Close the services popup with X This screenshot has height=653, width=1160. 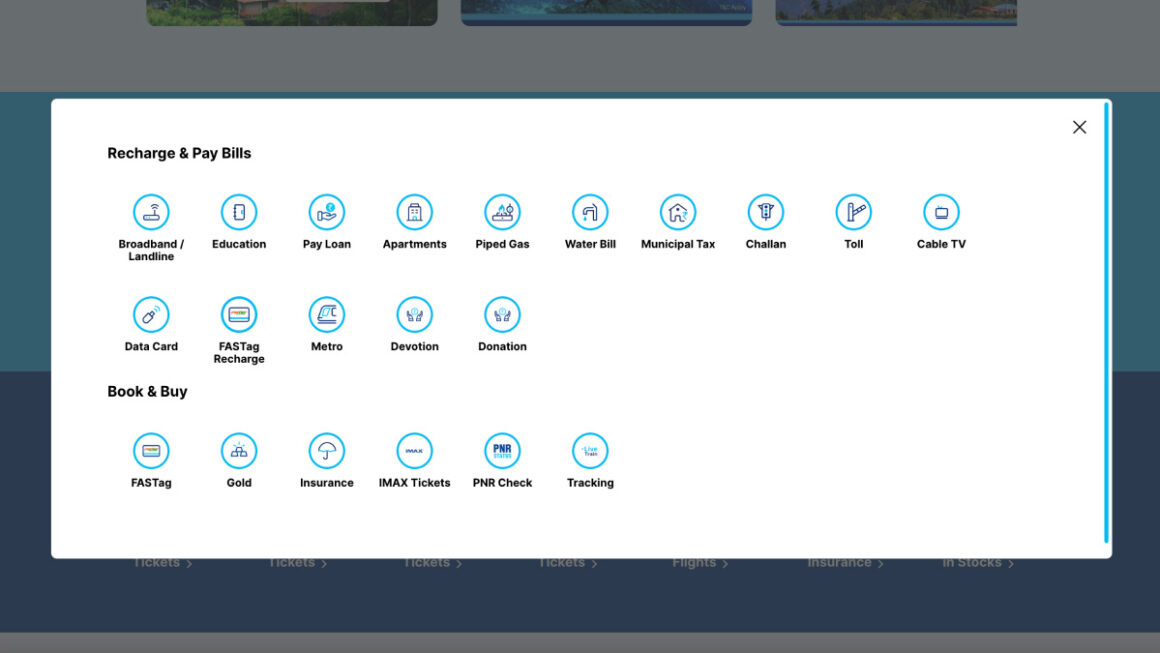coord(1079,127)
